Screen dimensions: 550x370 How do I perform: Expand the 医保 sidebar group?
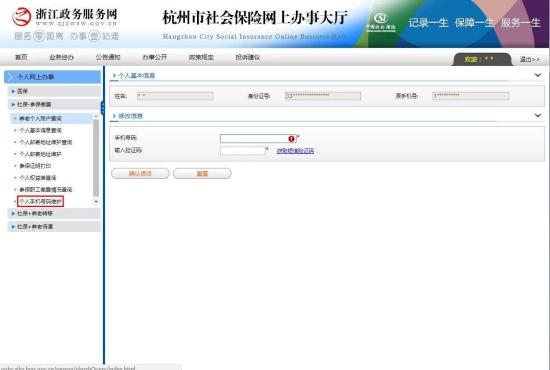click(54, 91)
